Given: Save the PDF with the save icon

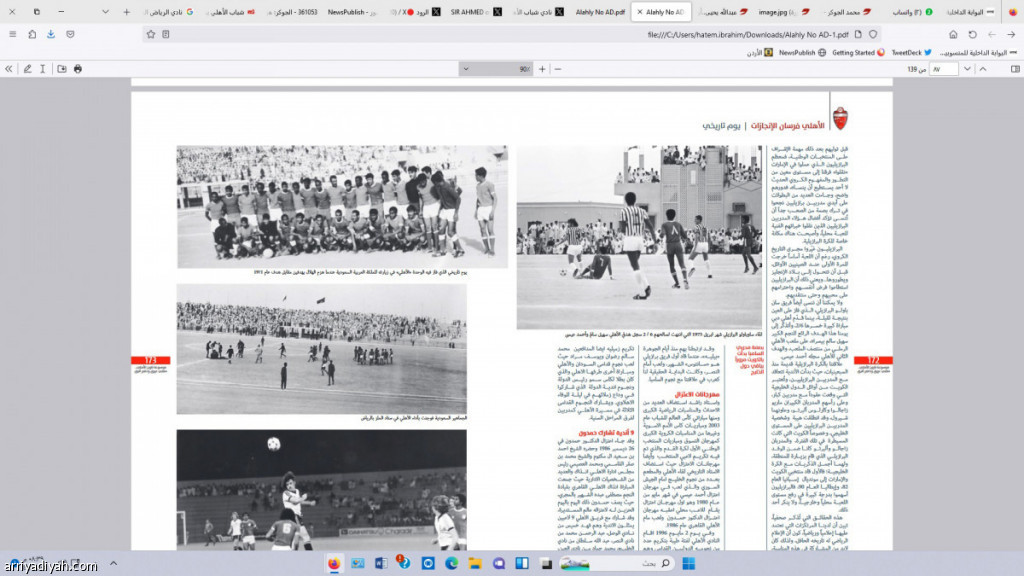Looking at the screenshot, I should click(x=62, y=69).
